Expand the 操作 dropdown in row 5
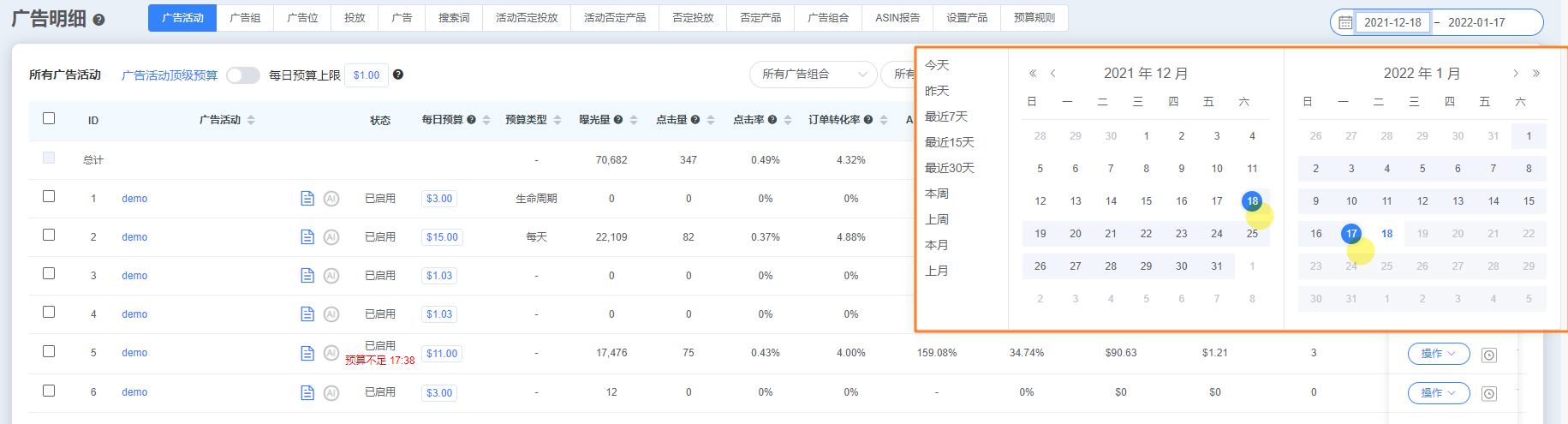 (x=1438, y=354)
